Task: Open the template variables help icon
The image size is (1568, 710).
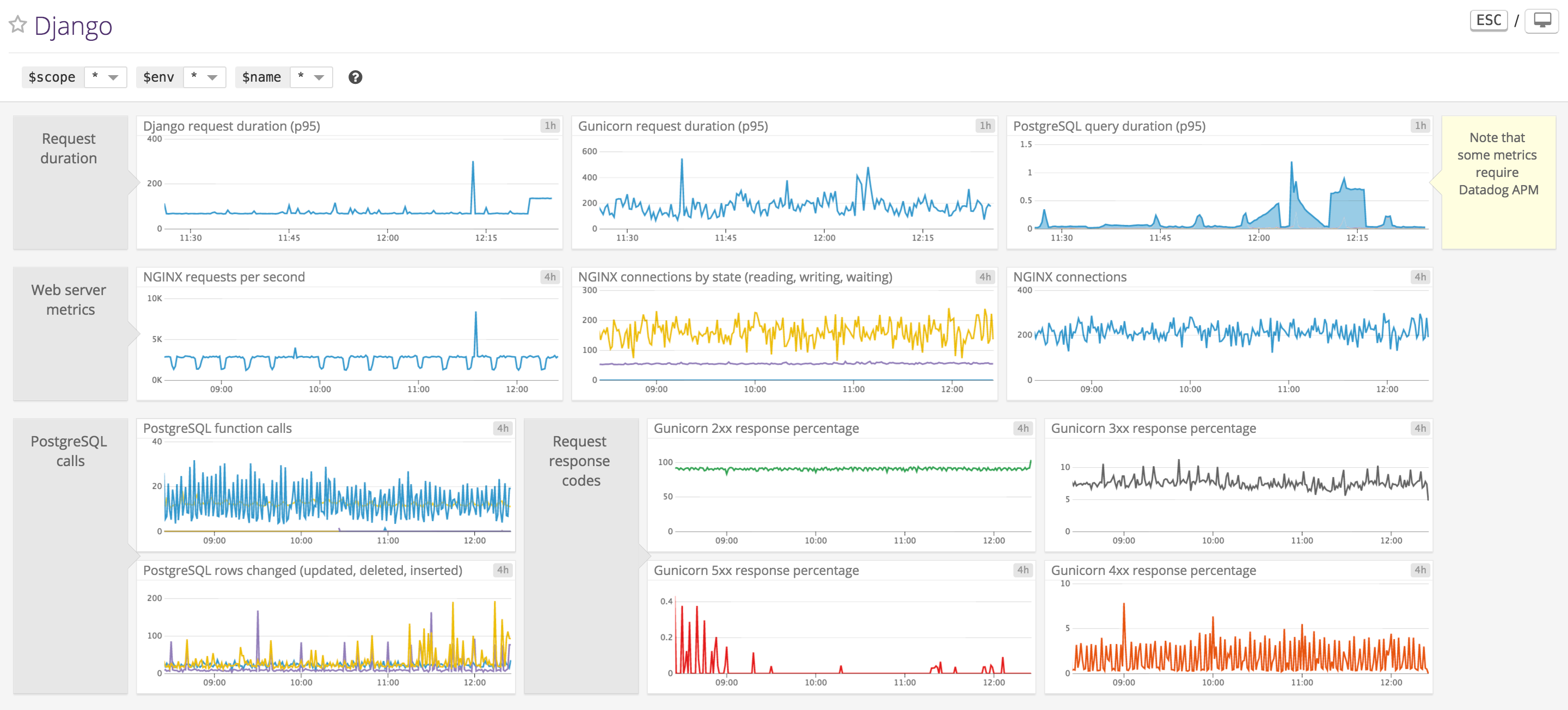Action: 356,77
